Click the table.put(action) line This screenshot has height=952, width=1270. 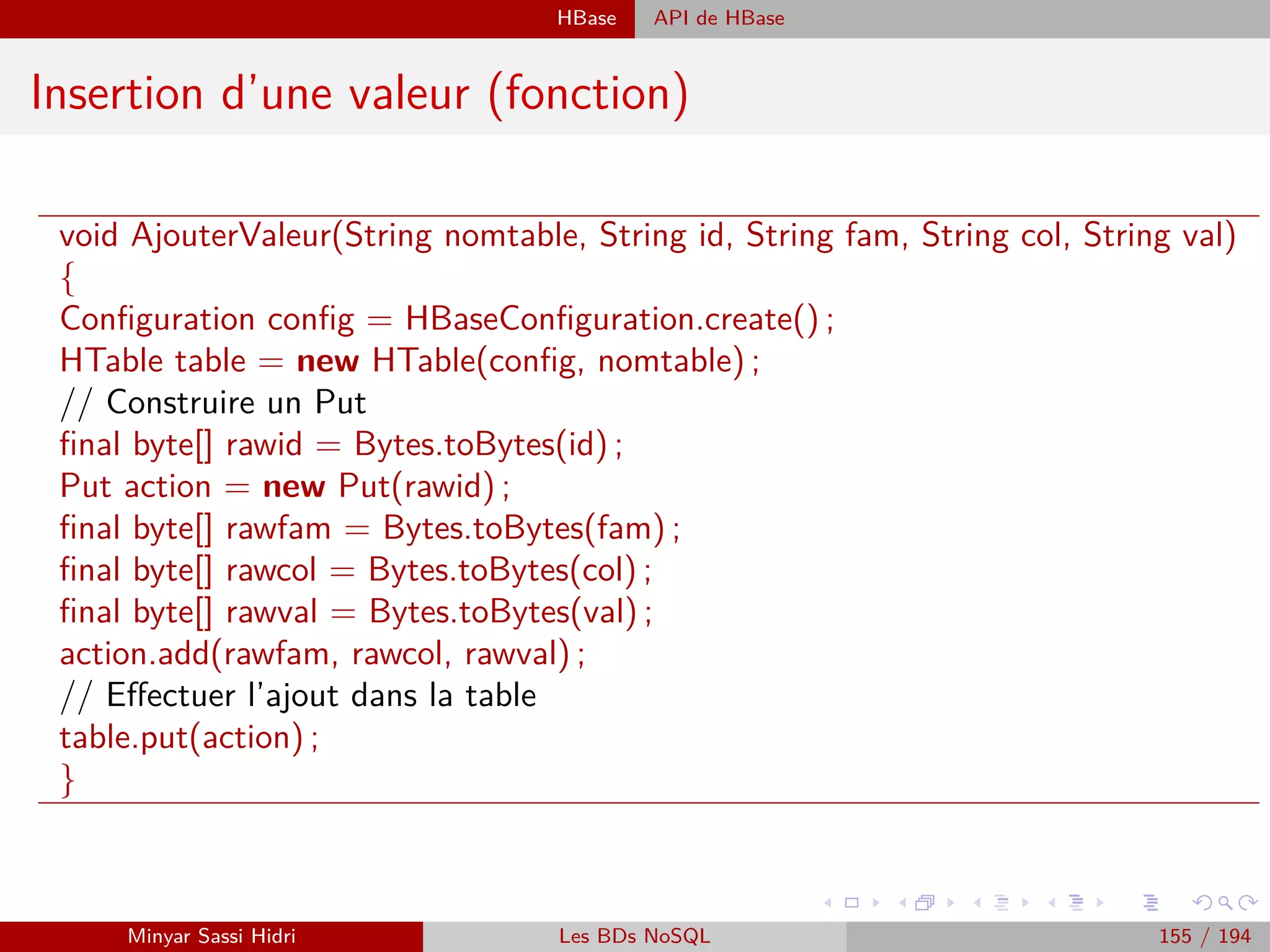click(189, 738)
